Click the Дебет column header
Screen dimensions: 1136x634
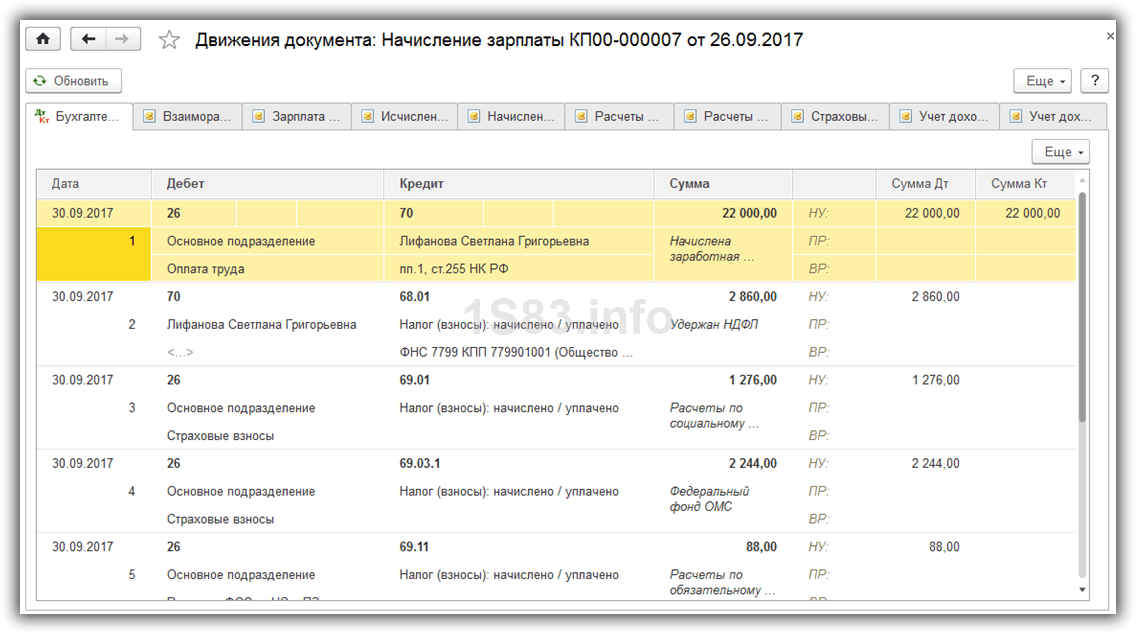coord(267,184)
